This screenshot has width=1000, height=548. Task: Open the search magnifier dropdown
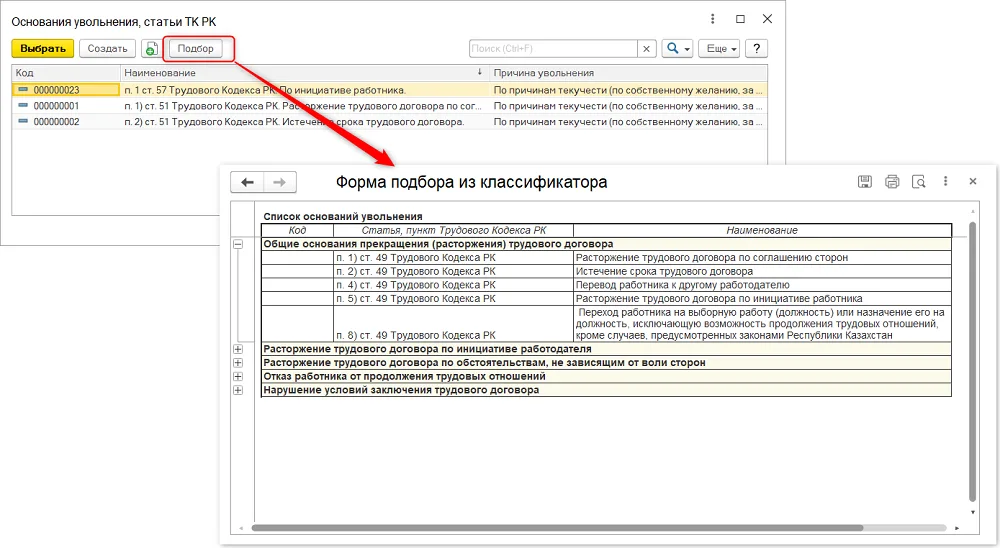tap(677, 48)
